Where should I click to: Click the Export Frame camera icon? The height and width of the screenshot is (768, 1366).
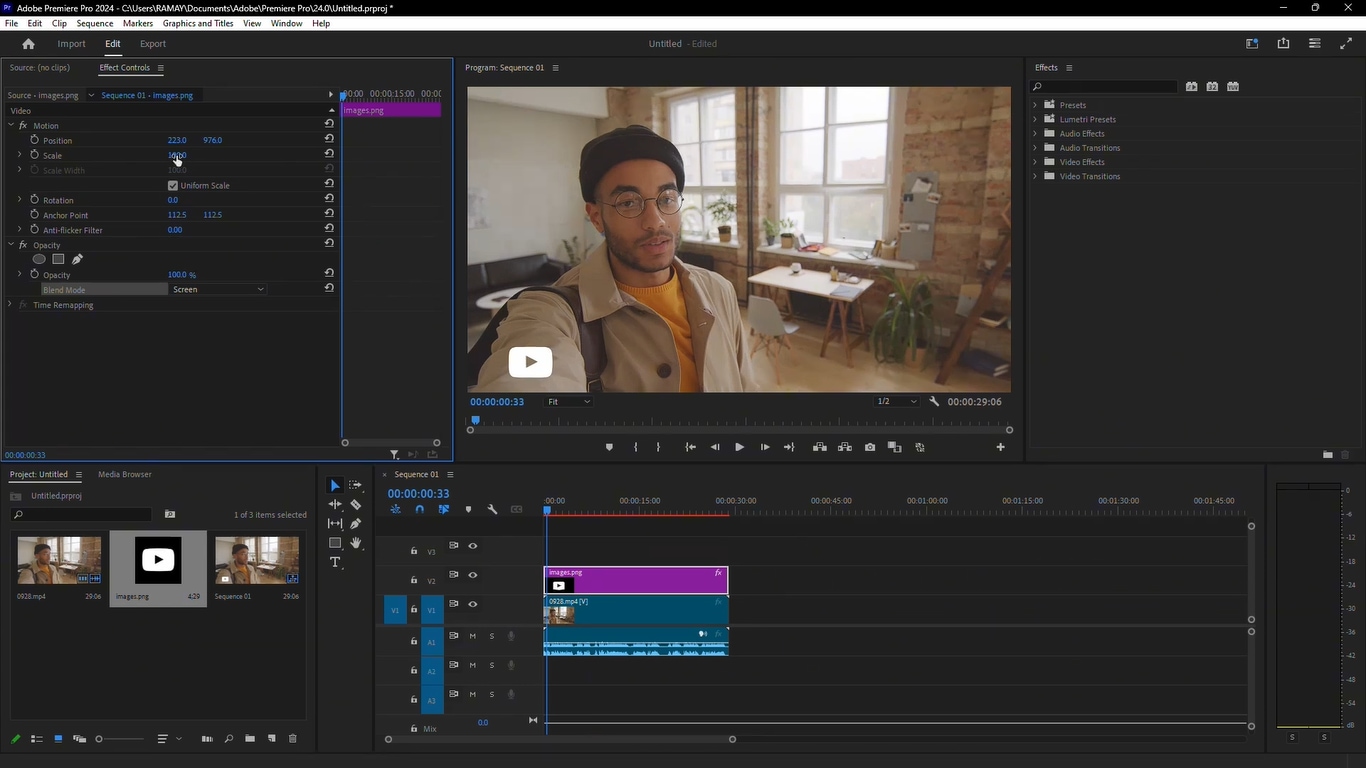click(x=869, y=447)
